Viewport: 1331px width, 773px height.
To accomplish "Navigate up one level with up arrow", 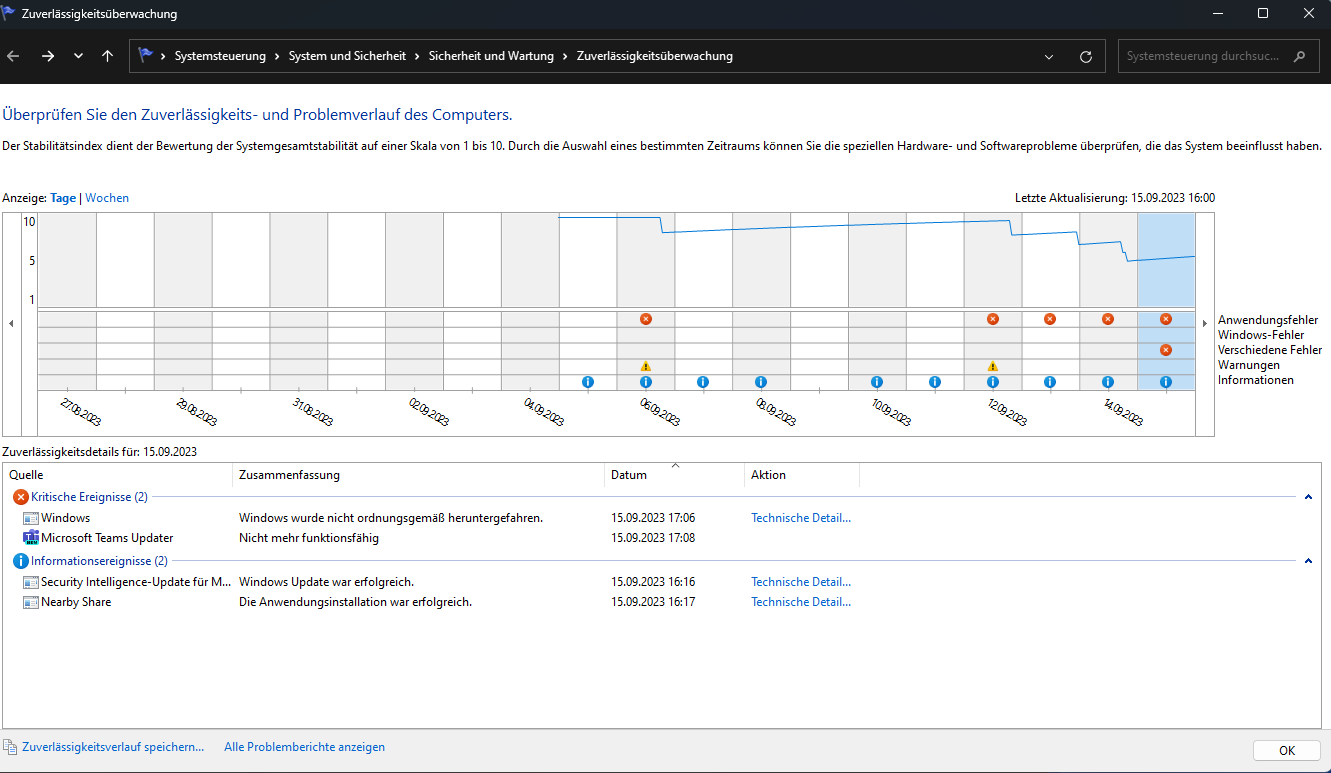I will coord(107,56).
